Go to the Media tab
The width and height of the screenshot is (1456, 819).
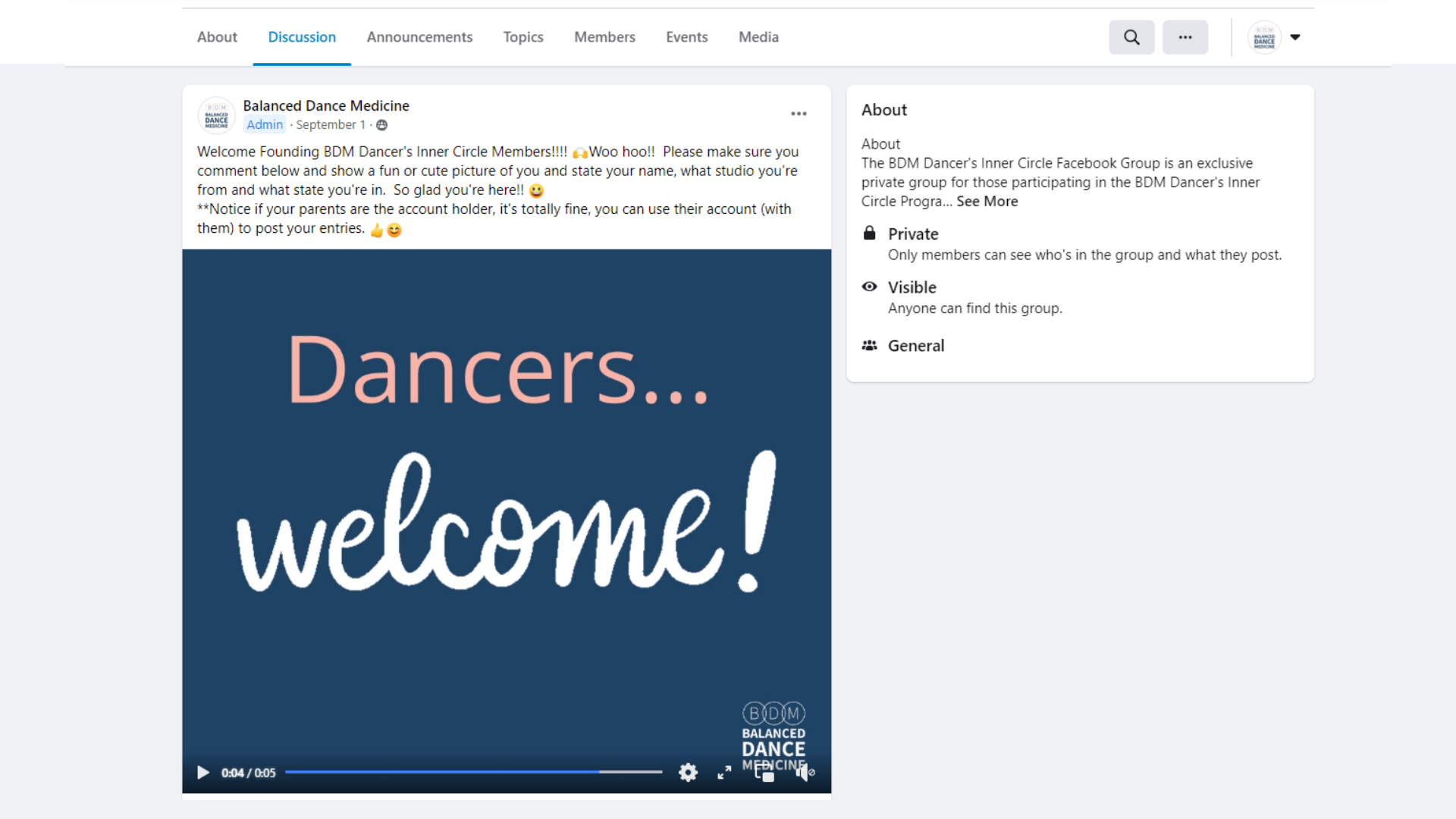pos(758,37)
